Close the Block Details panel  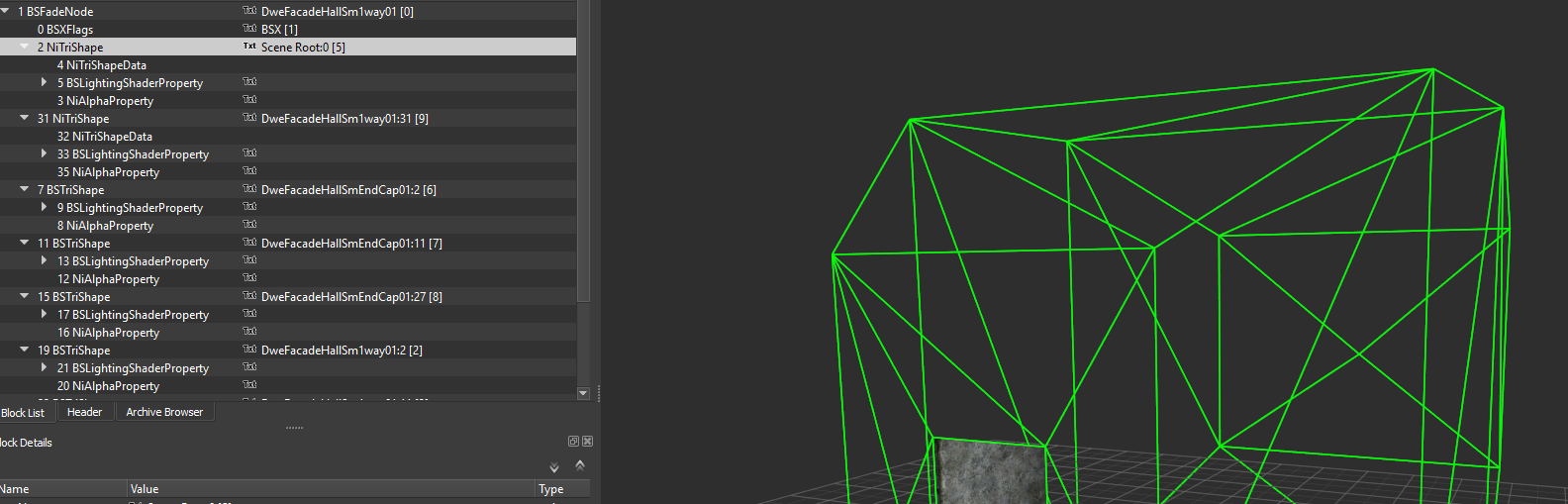pos(587,442)
